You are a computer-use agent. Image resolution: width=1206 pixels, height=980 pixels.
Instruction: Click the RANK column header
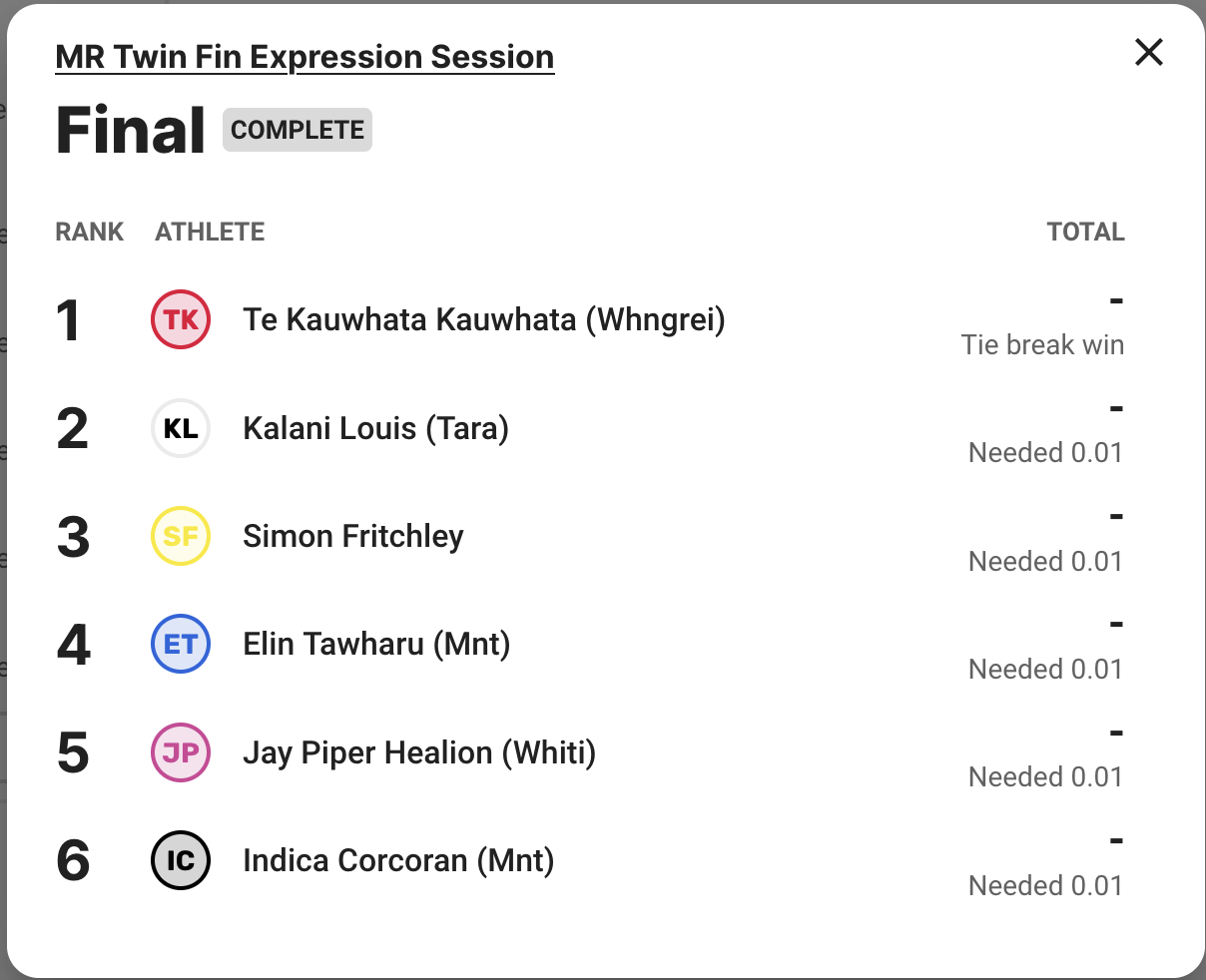(x=90, y=233)
